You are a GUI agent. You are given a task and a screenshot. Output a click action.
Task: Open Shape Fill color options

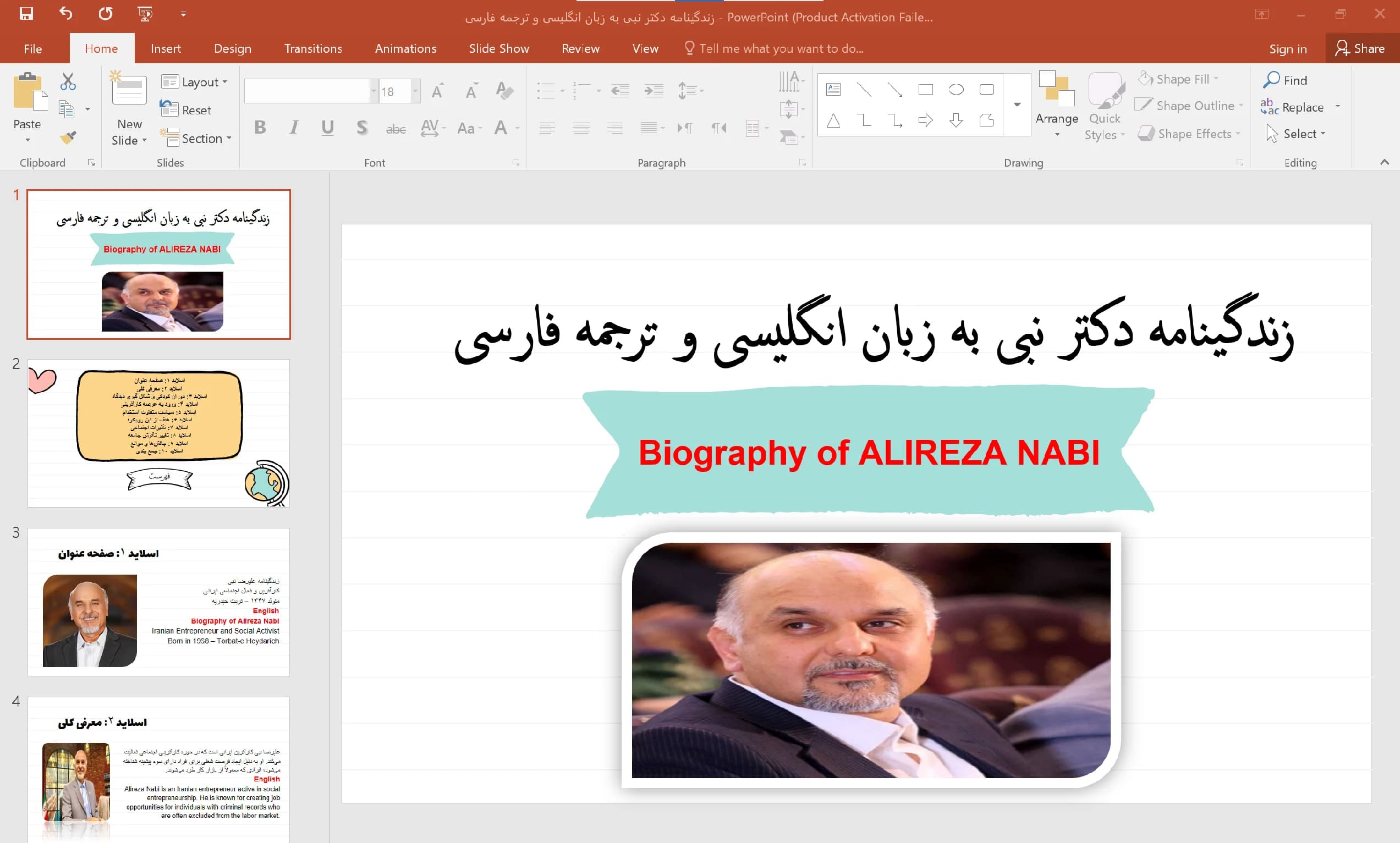click(x=1178, y=79)
